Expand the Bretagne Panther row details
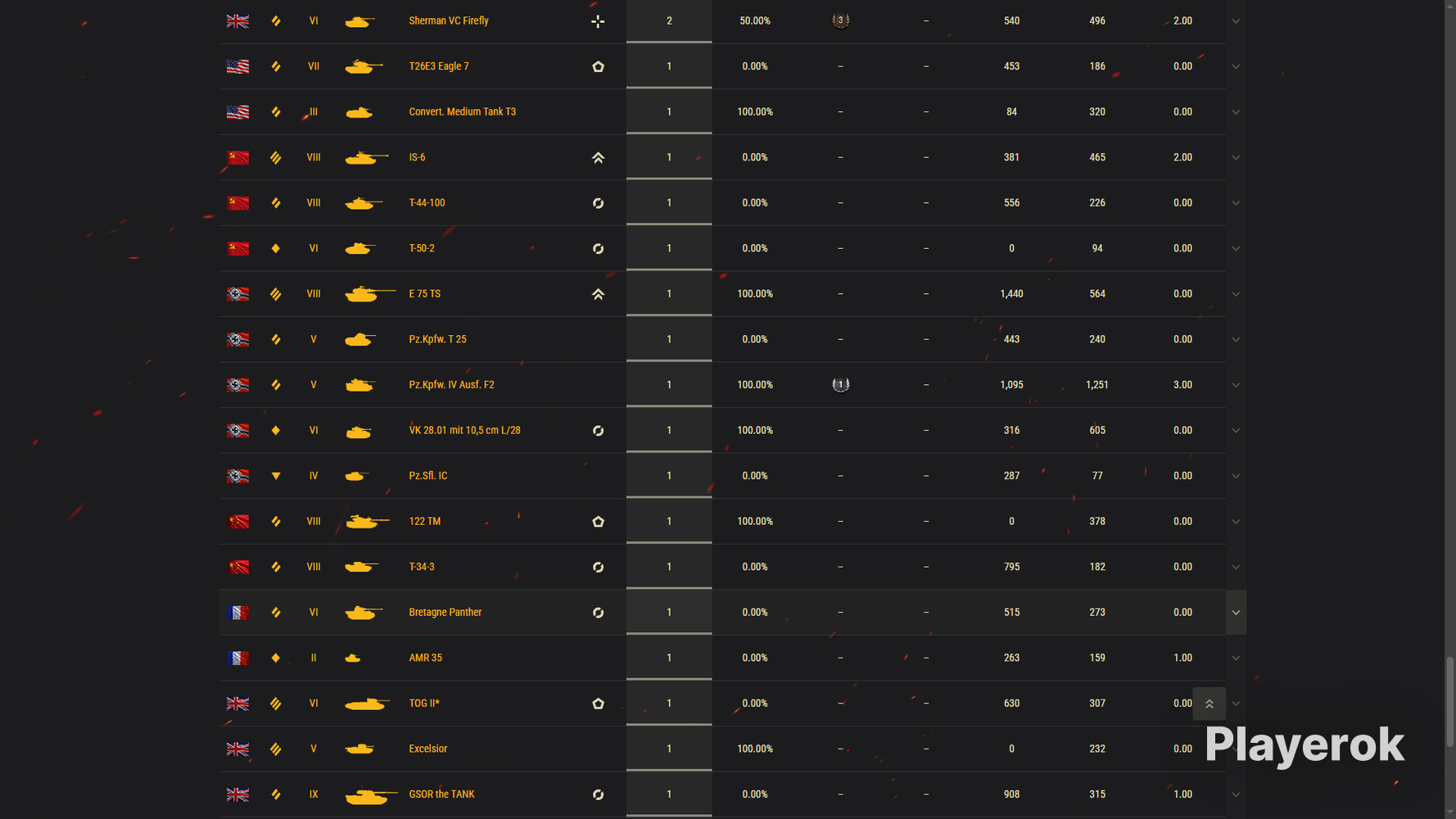1456x819 pixels. [1236, 613]
